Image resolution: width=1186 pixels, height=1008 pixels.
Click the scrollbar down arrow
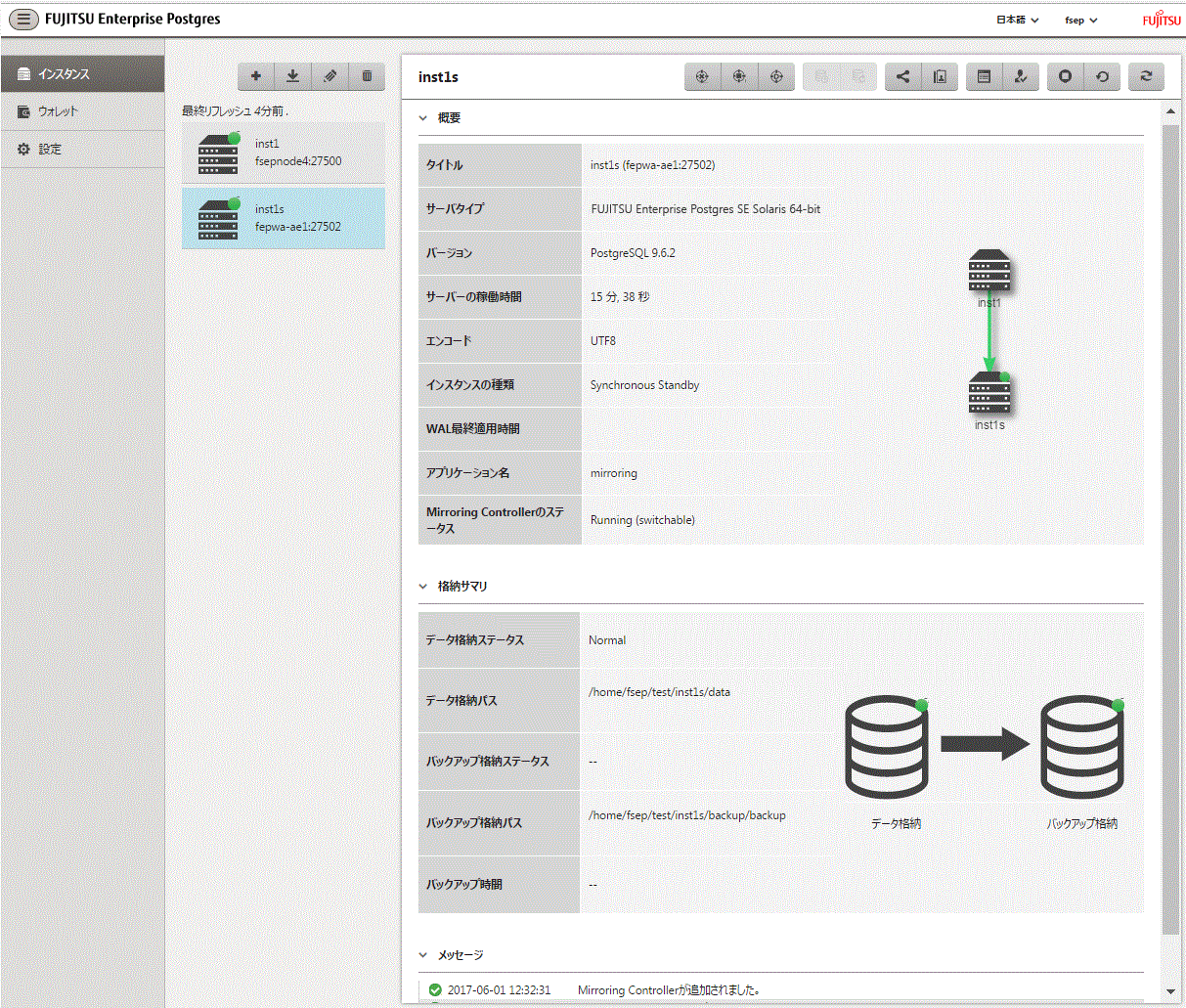(1170, 992)
